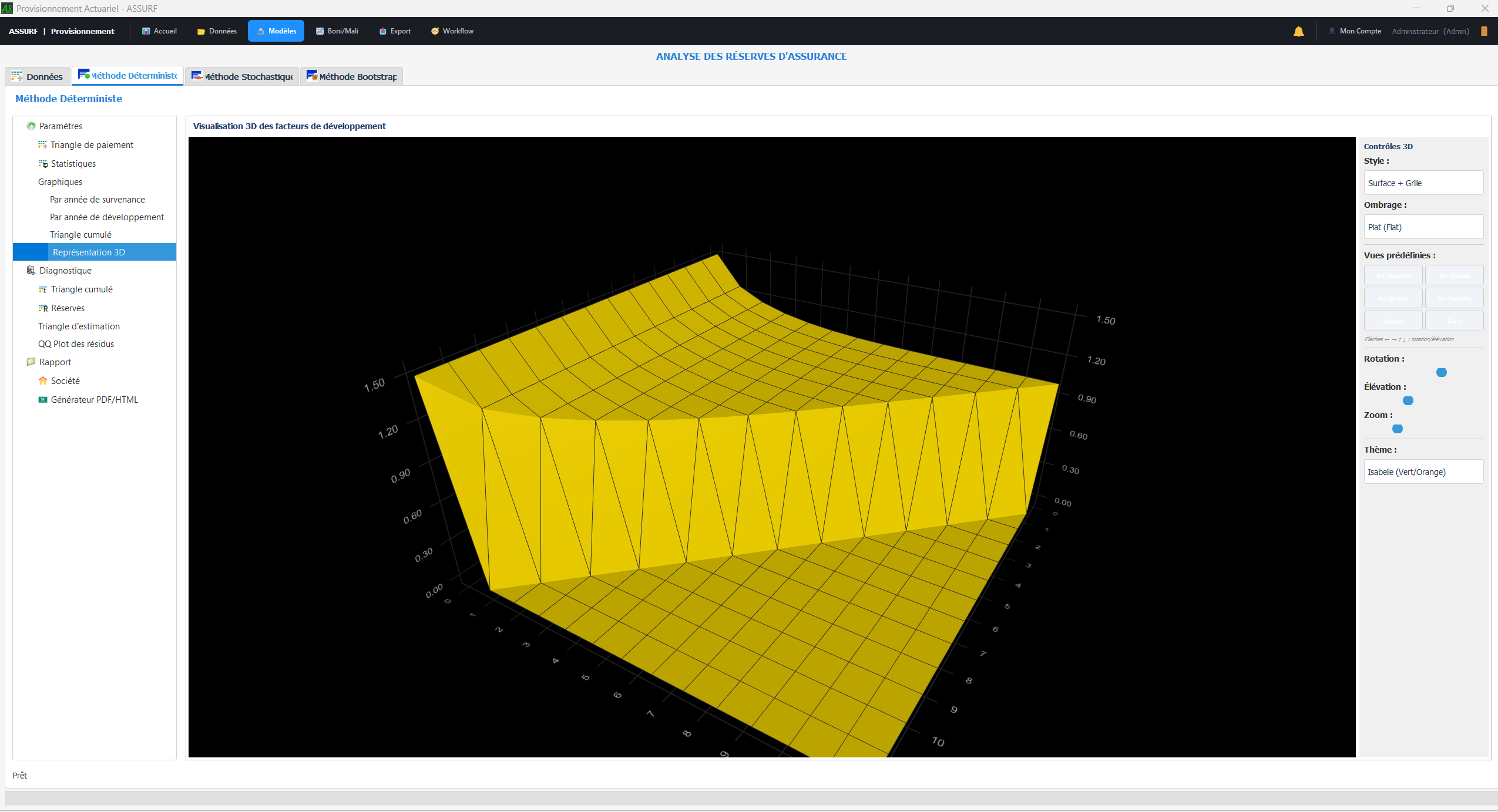The image size is (1498, 812).
Task: Click the Méthode Stochastique tab icon
Action: [x=197, y=76]
